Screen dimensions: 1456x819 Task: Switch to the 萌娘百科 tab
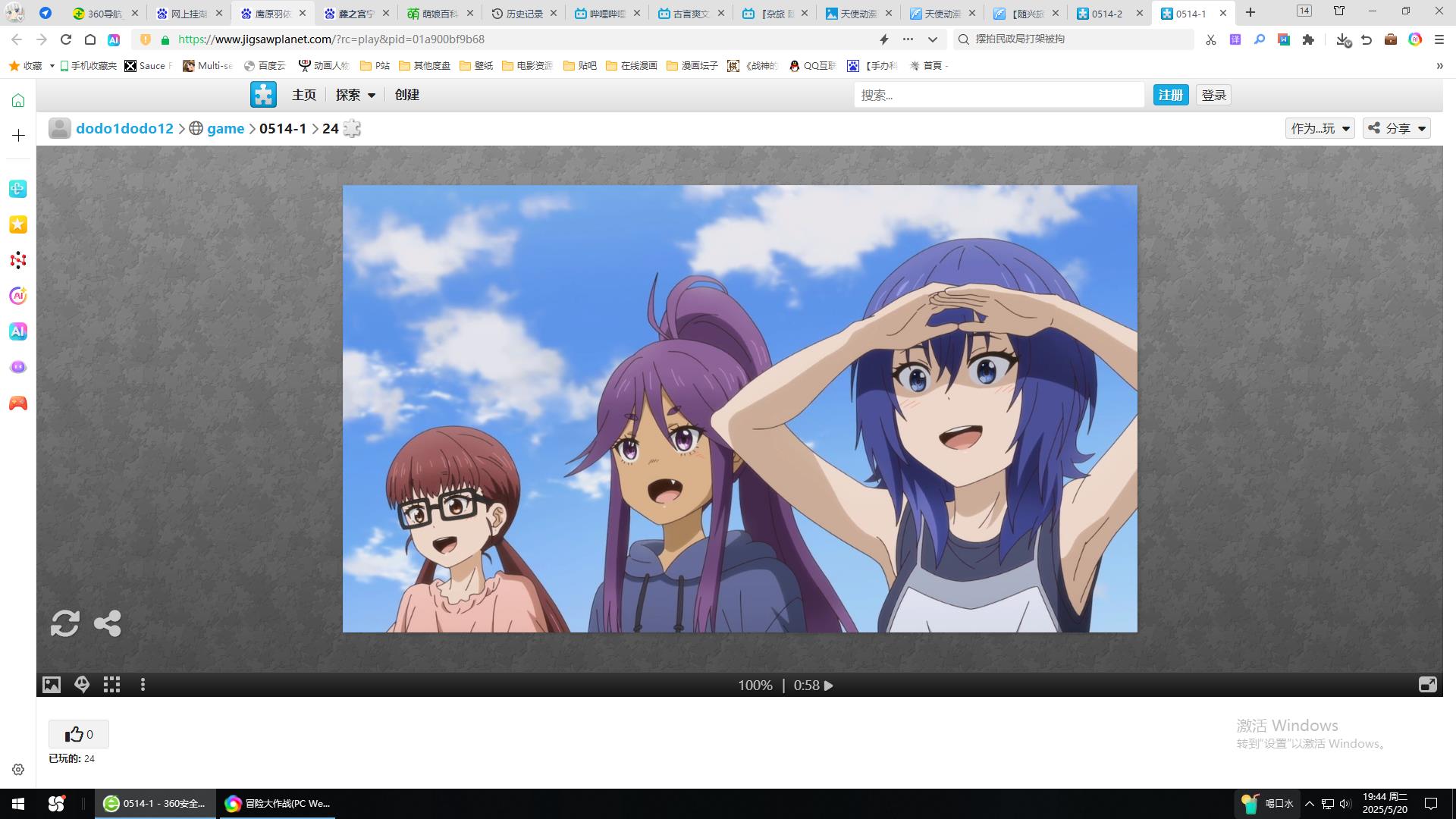[440, 14]
